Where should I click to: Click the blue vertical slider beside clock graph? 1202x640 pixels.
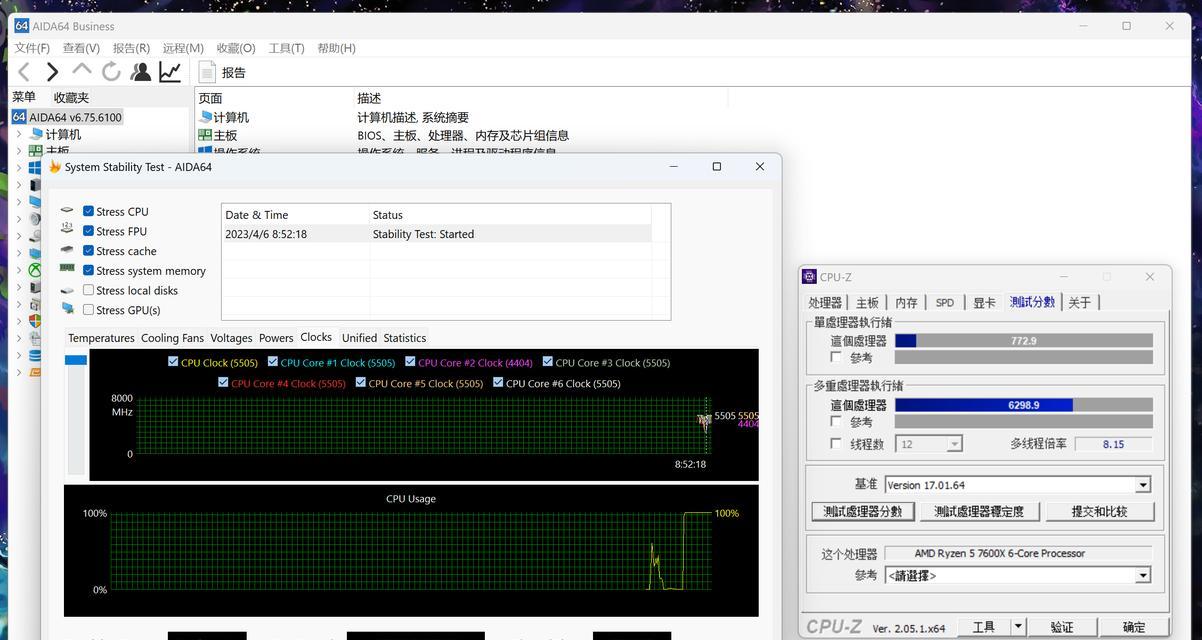click(76, 360)
